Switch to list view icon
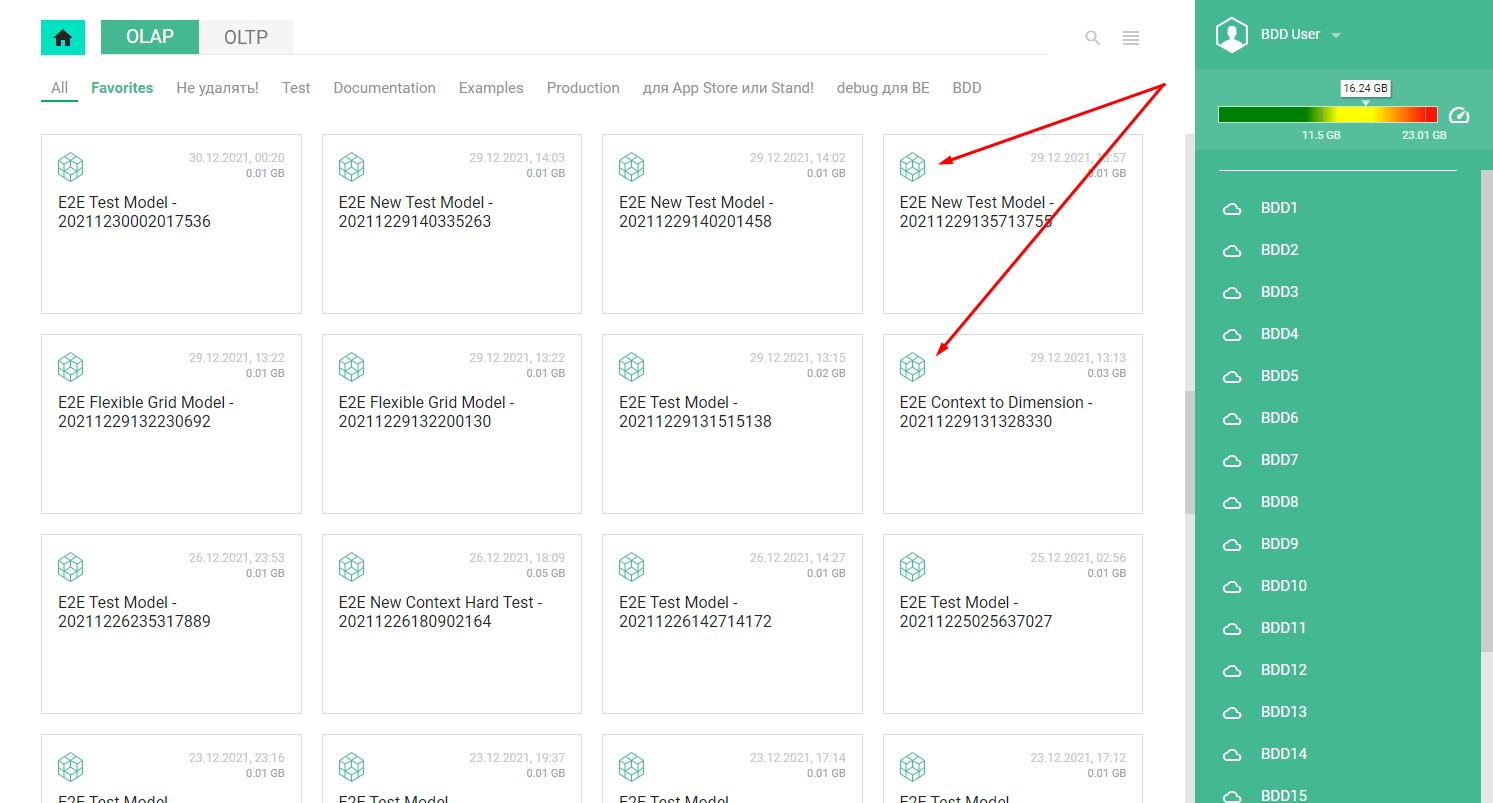The image size is (1493, 803). [x=1131, y=38]
